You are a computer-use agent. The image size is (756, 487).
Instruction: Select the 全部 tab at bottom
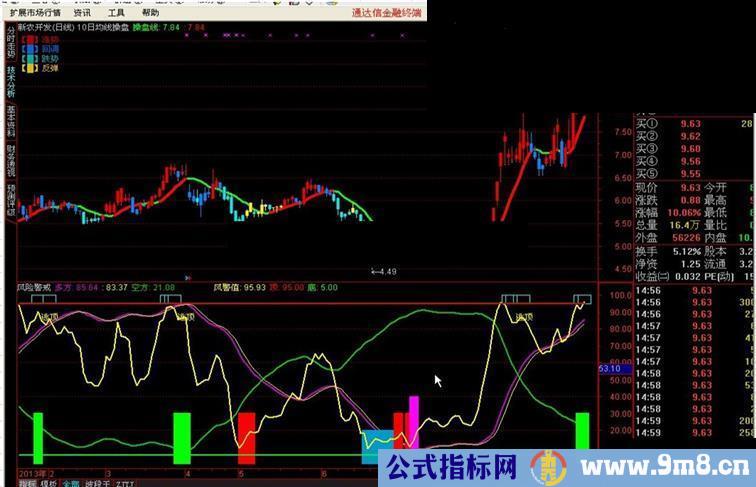point(70,482)
